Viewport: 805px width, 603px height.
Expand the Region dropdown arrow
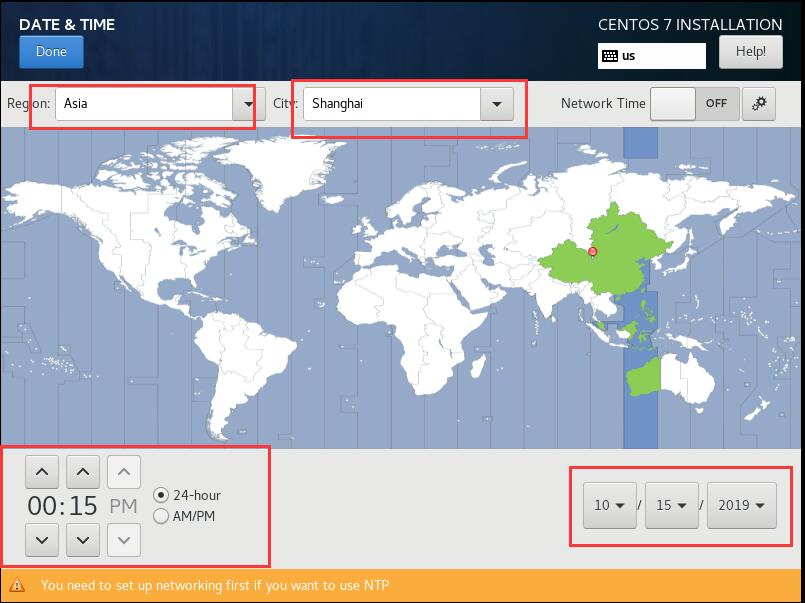(x=245, y=103)
